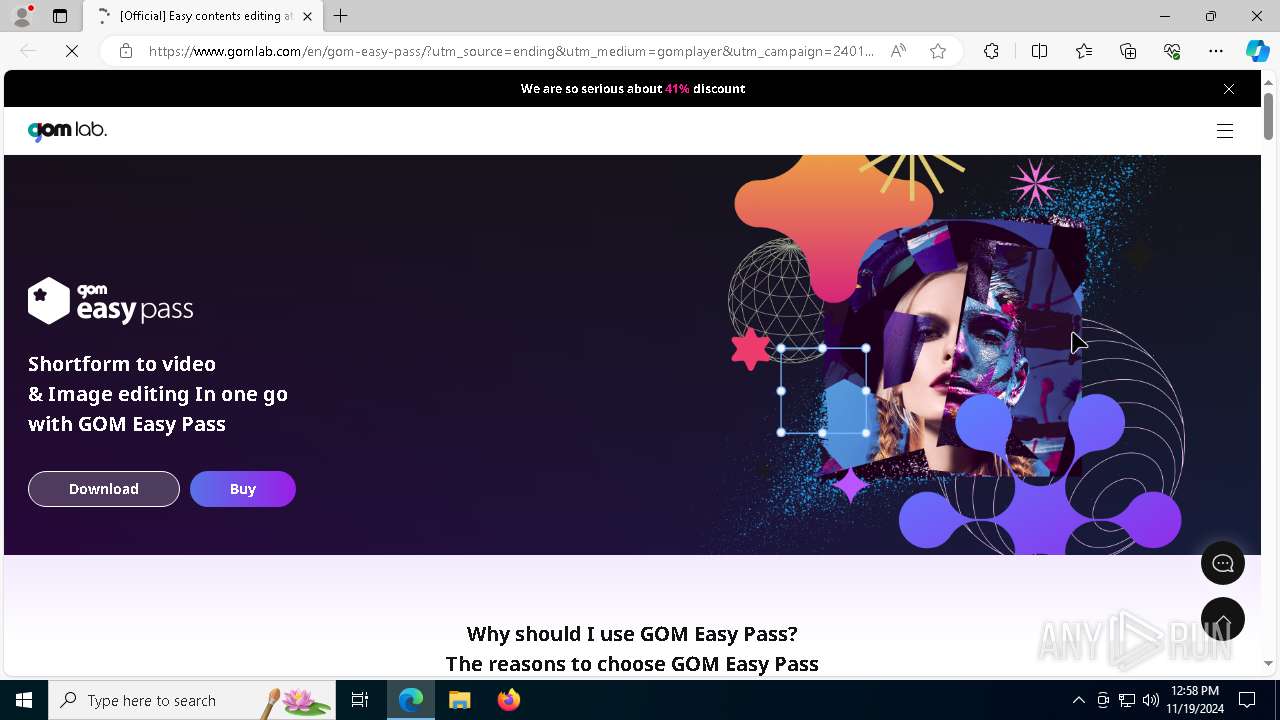
Task: Jump back to top with arrow button
Action: point(1223,619)
